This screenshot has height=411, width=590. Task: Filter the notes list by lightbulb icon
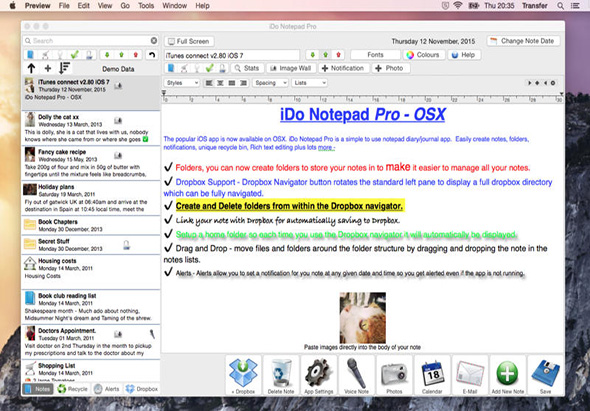[x=60, y=55]
